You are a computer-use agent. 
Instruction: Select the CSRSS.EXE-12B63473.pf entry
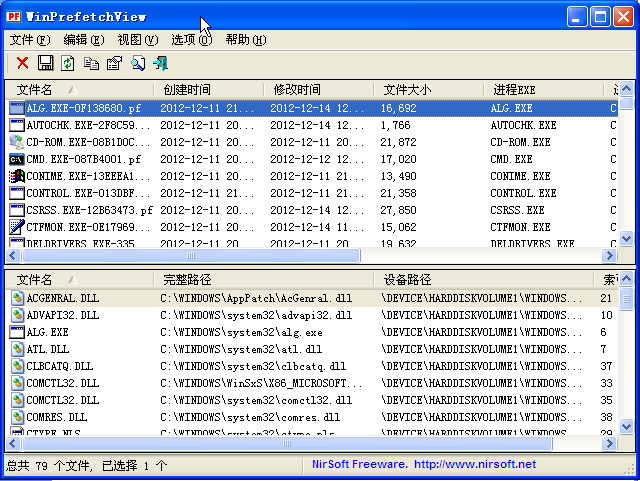coord(313,210)
